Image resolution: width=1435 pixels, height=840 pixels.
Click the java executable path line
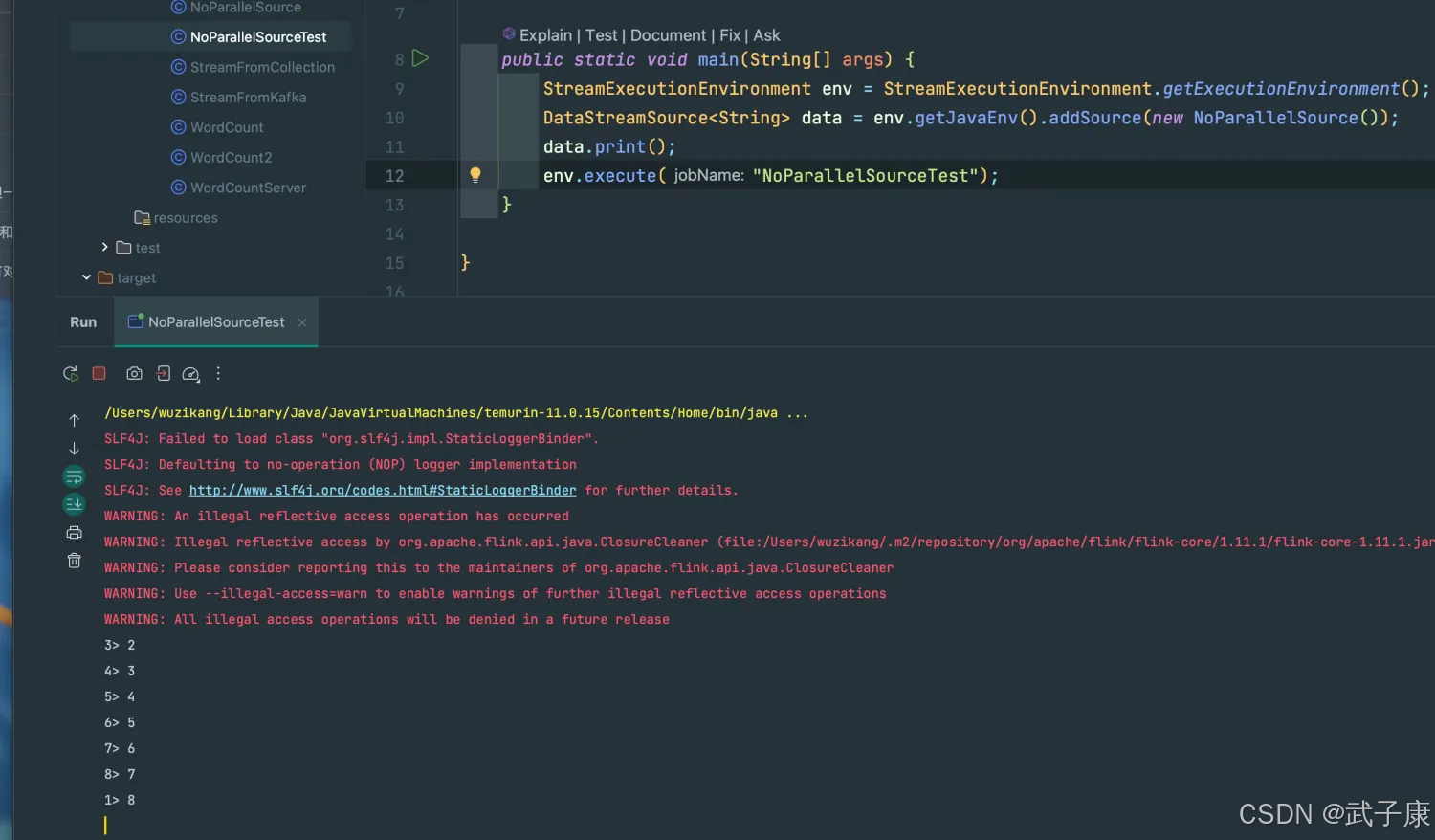[x=456, y=413]
